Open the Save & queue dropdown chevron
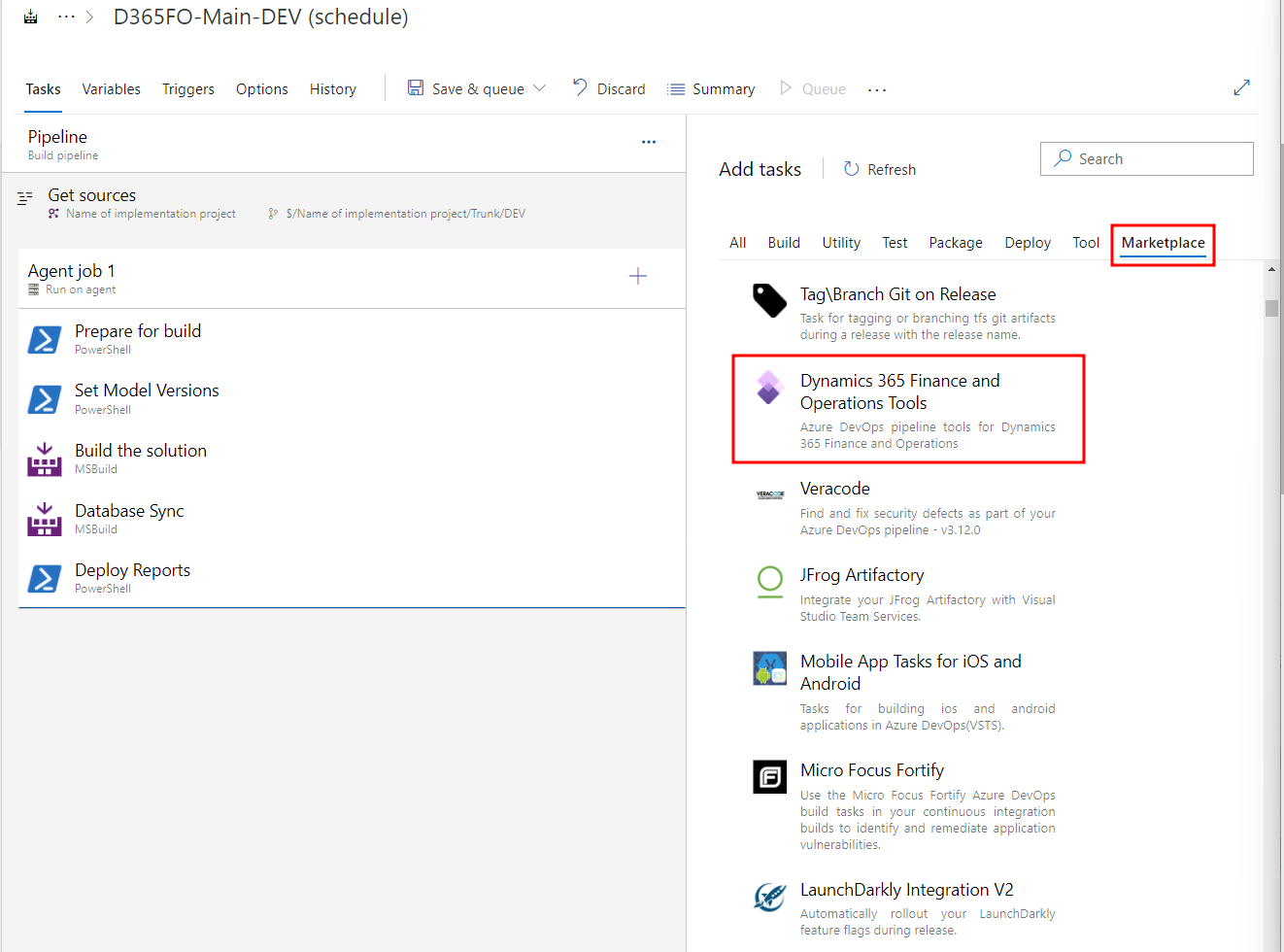1284x952 pixels. 540,87
